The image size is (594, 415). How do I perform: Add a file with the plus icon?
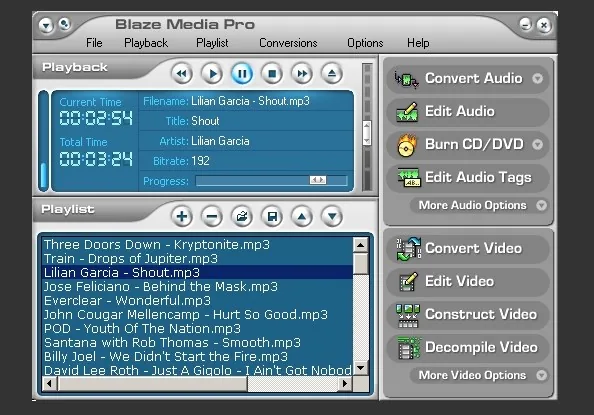[182, 216]
